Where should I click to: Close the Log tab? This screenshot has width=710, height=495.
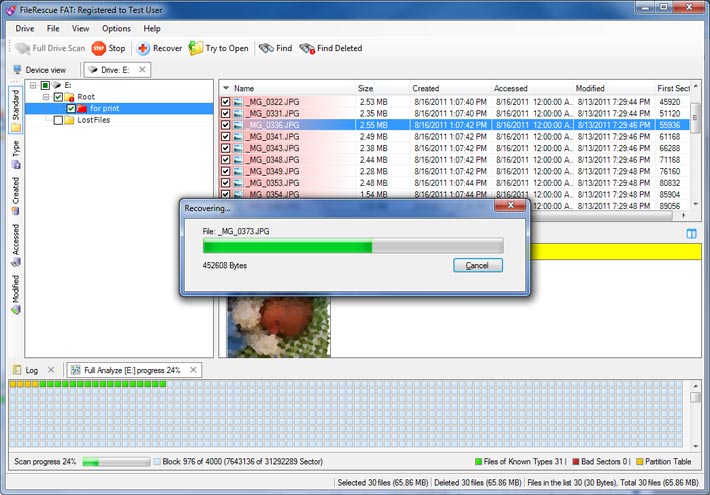(51, 370)
